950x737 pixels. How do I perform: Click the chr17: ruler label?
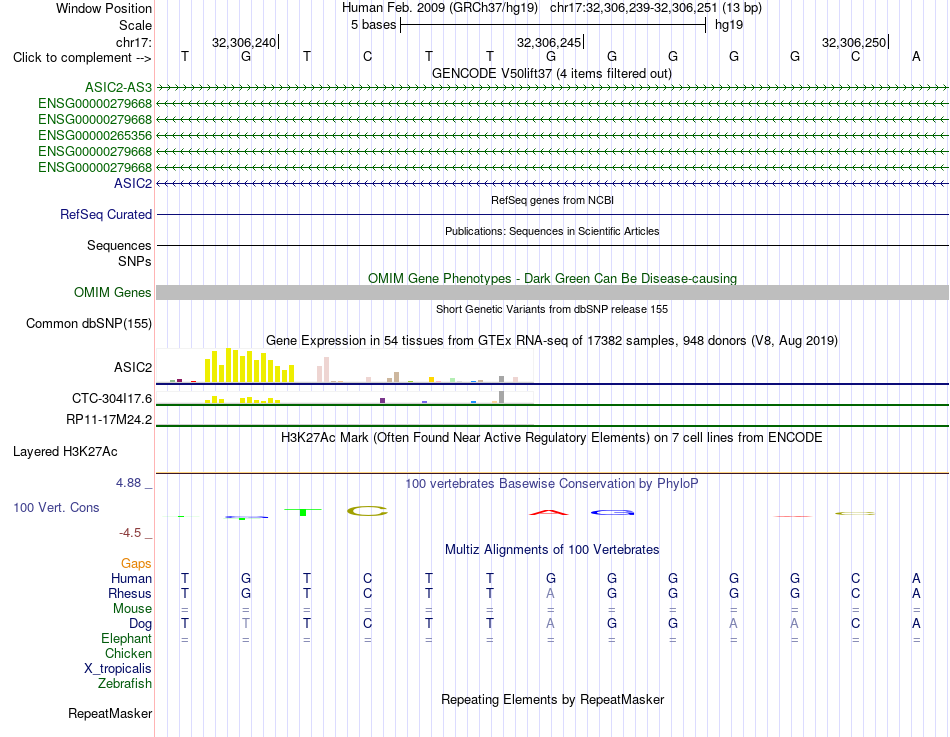(134, 42)
